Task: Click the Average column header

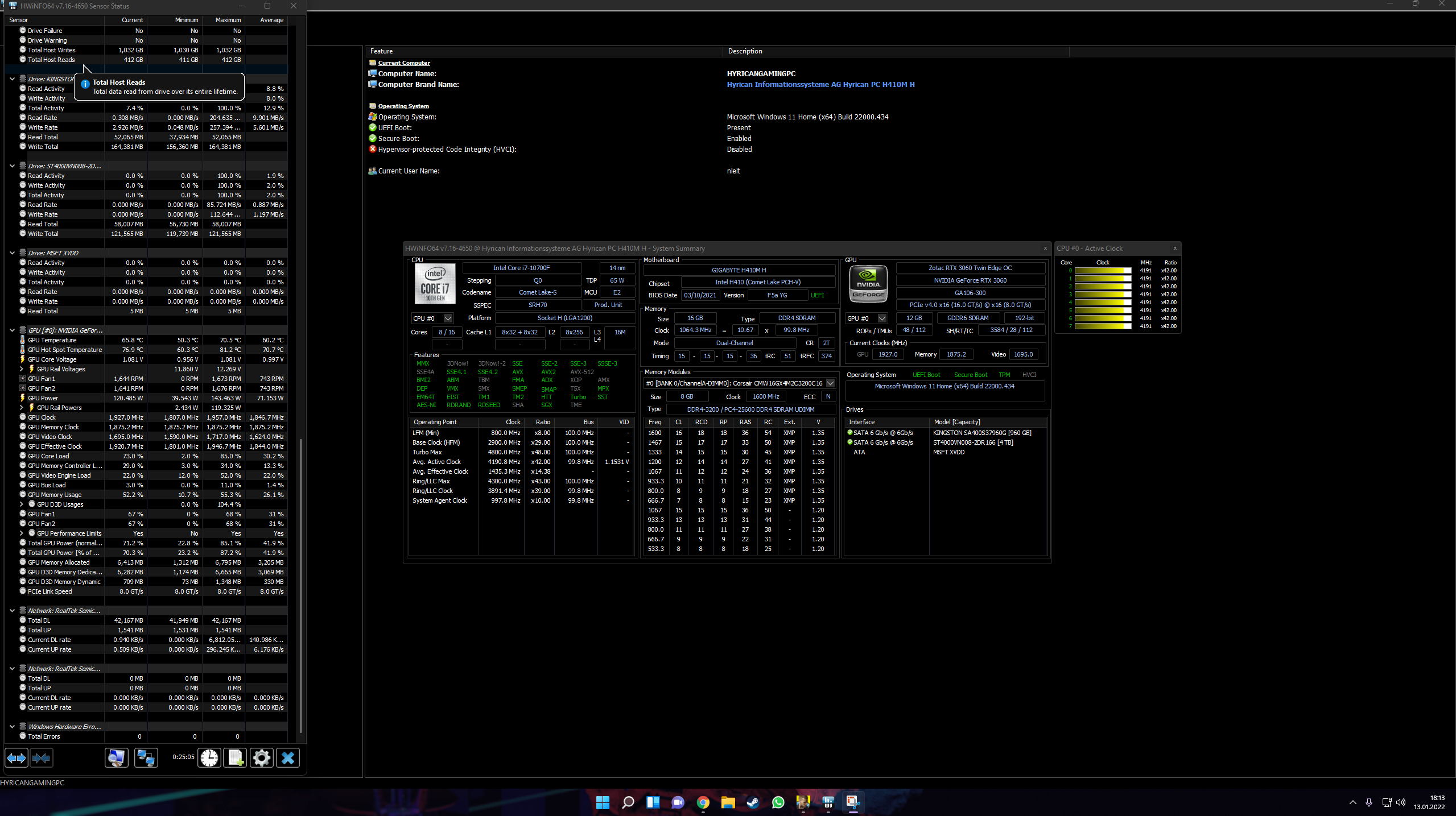Action: [271, 20]
